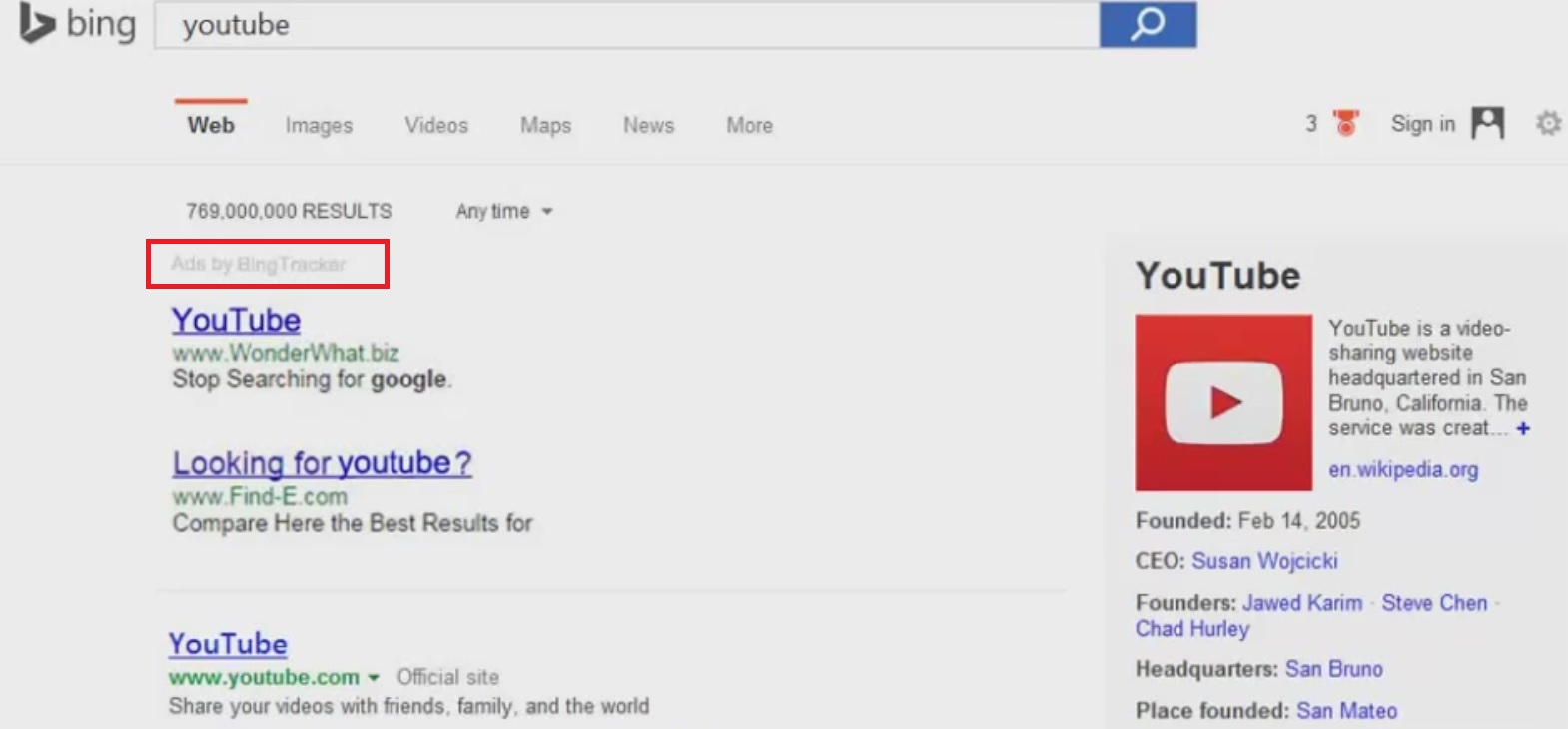Click www.youtube.com URL text

[264, 677]
